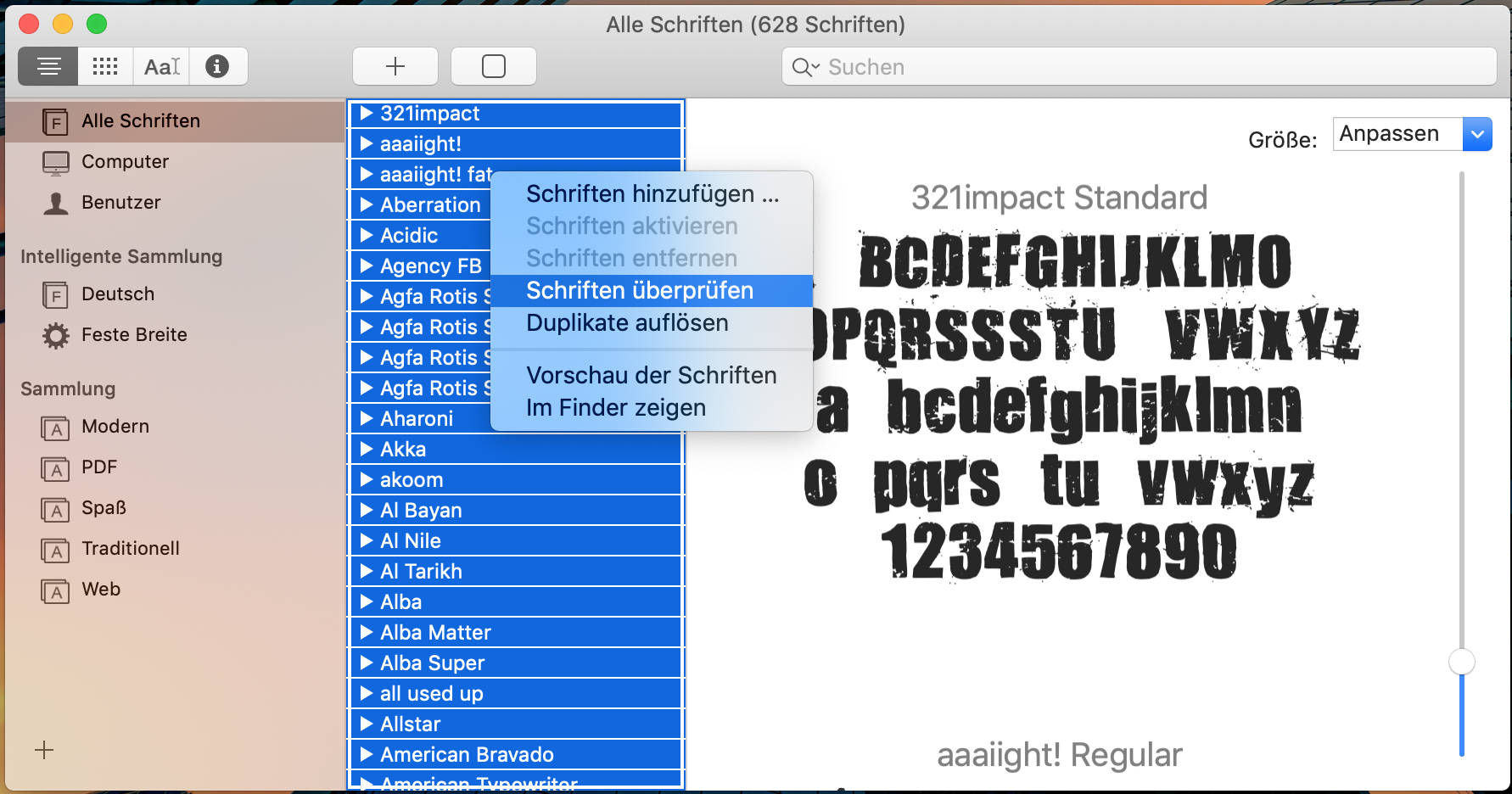Screen dimensions: 1512x794
Task: Show font information with the info icon
Action: click(217, 66)
